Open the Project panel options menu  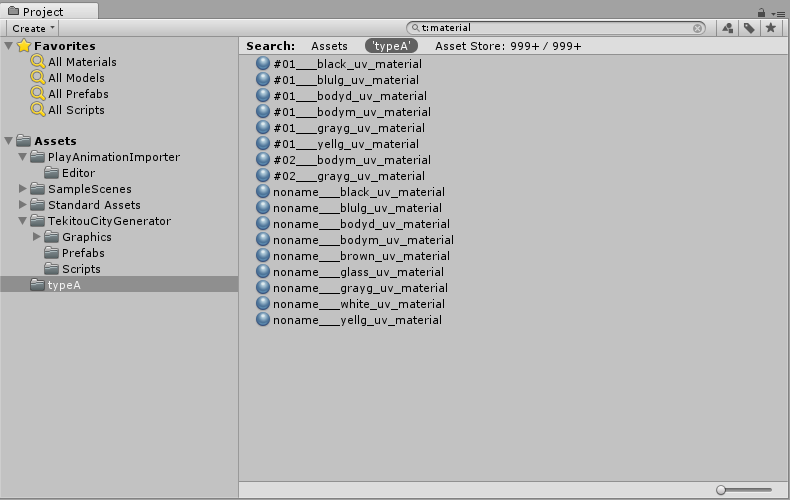click(x=778, y=14)
